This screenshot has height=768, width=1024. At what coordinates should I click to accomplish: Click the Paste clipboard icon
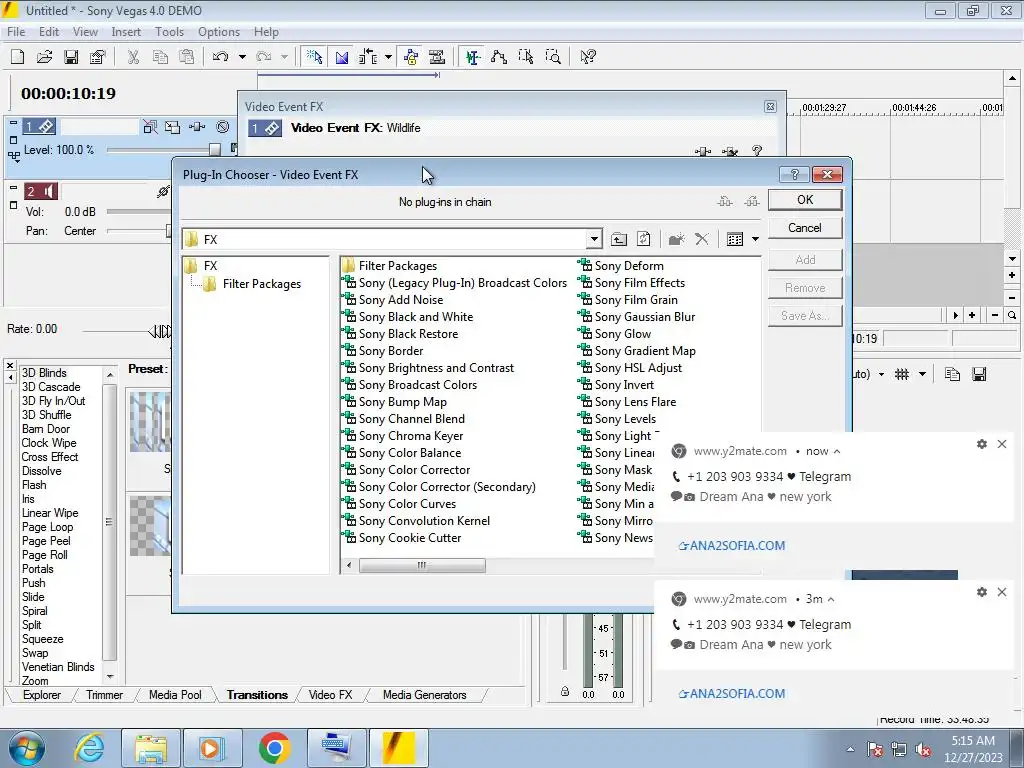(186, 57)
